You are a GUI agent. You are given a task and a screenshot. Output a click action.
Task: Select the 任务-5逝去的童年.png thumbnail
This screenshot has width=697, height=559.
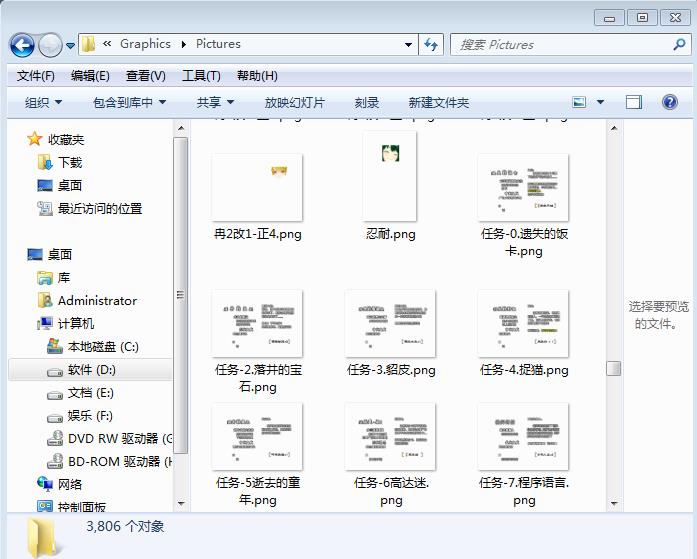point(257,437)
